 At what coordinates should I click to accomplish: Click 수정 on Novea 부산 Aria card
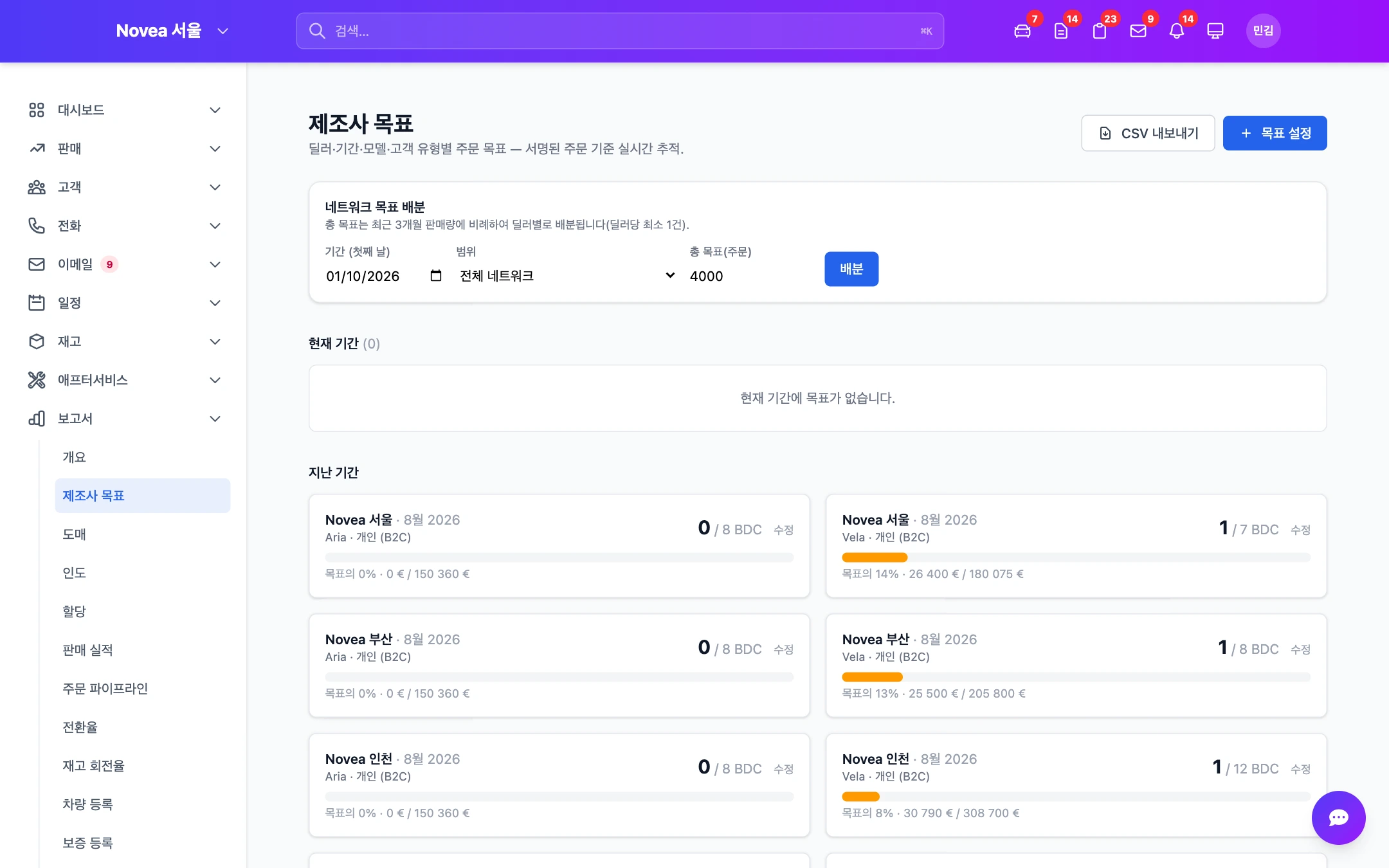[783, 649]
